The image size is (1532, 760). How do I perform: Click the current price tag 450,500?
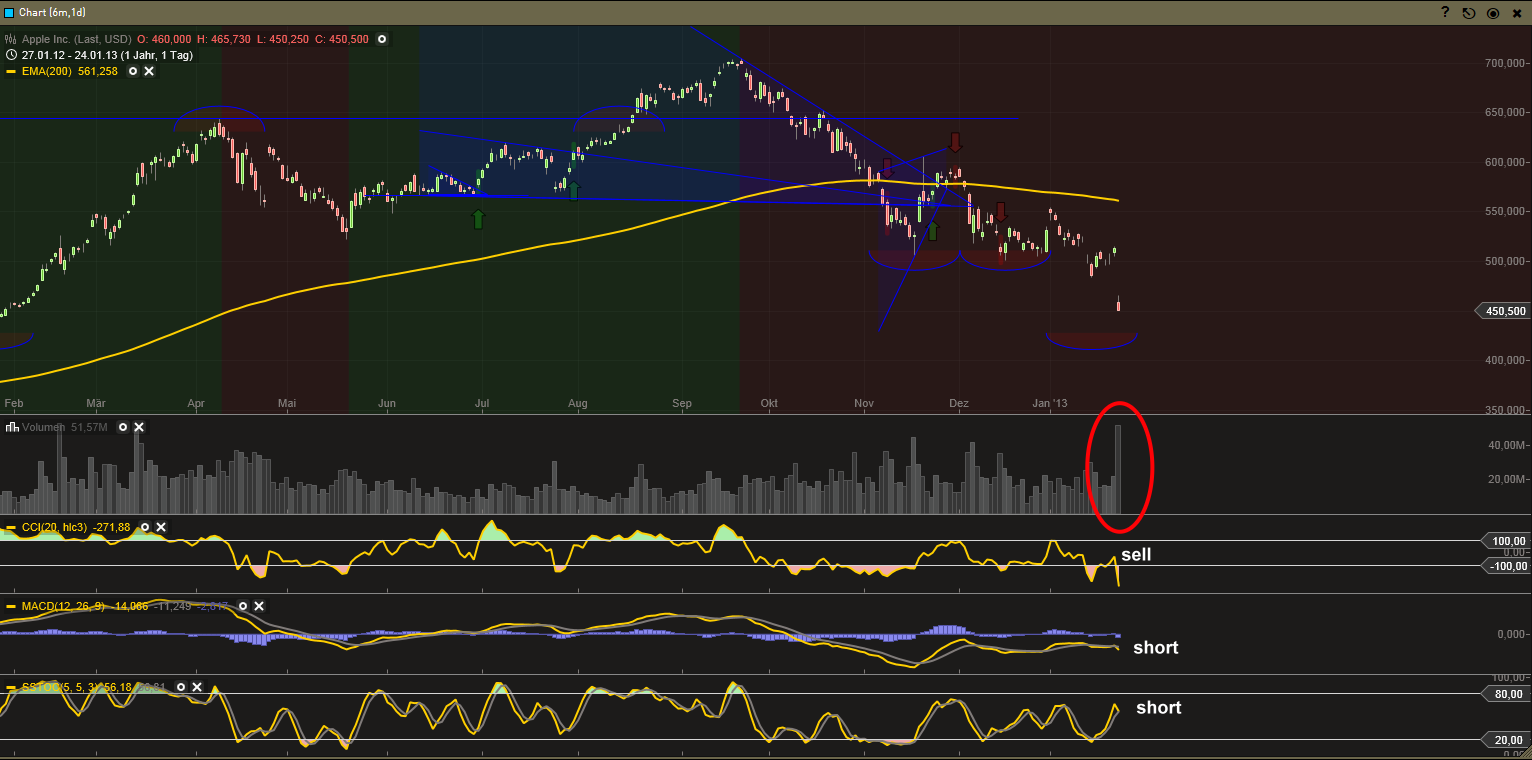coord(1504,311)
